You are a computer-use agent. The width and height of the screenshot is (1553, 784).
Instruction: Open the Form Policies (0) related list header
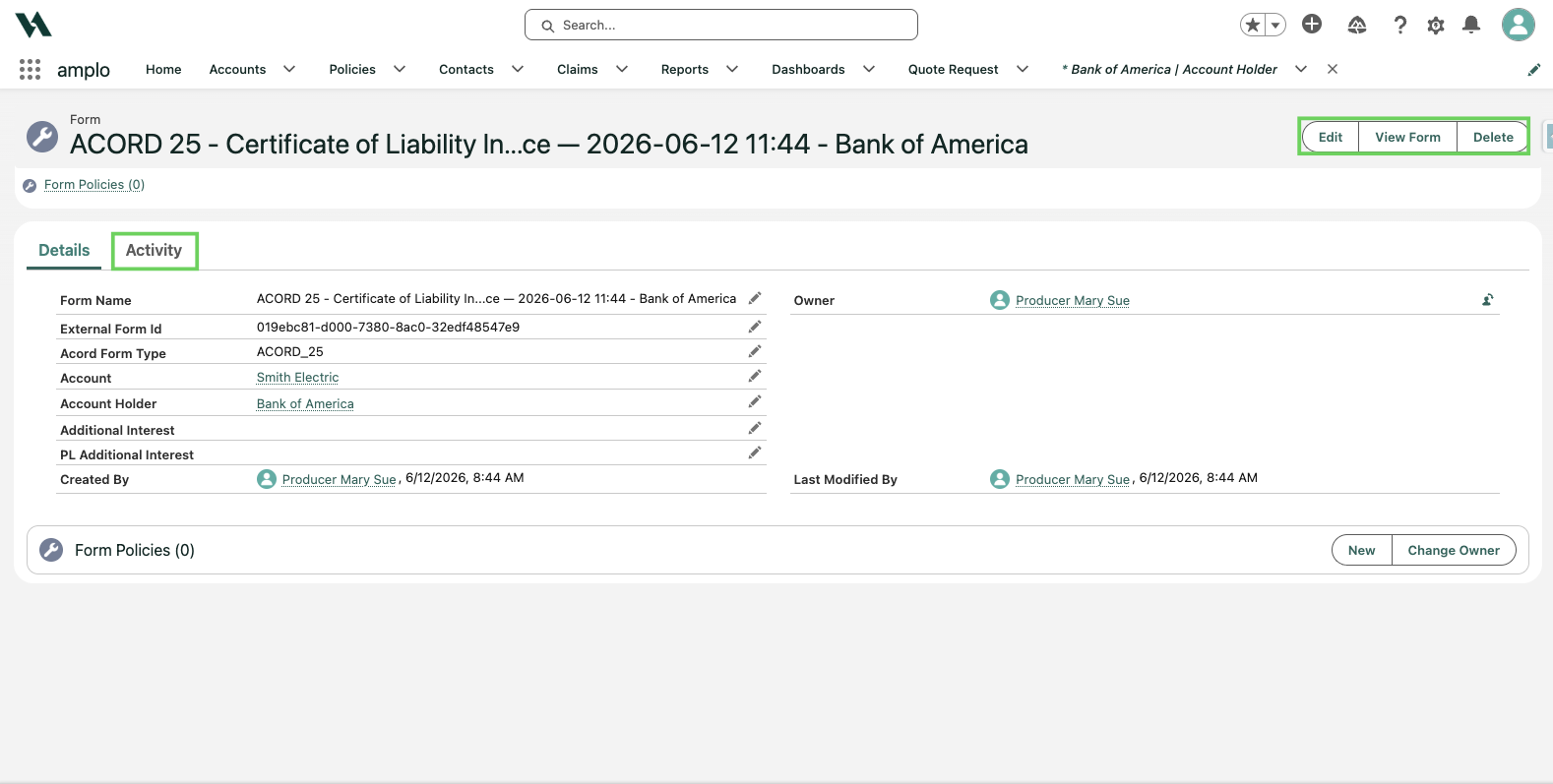[x=135, y=551]
